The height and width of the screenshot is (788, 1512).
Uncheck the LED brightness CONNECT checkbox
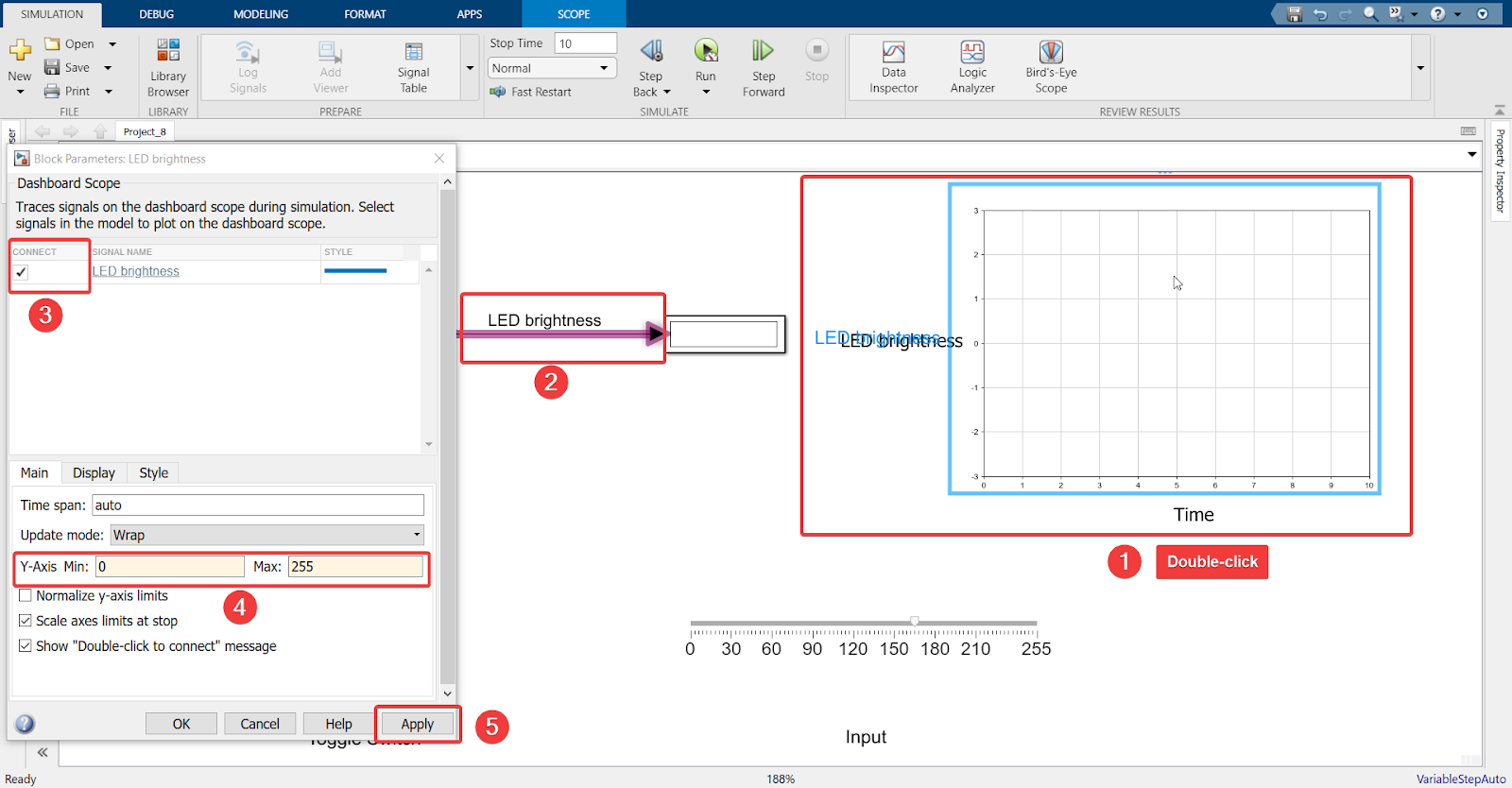coord(21,272)
